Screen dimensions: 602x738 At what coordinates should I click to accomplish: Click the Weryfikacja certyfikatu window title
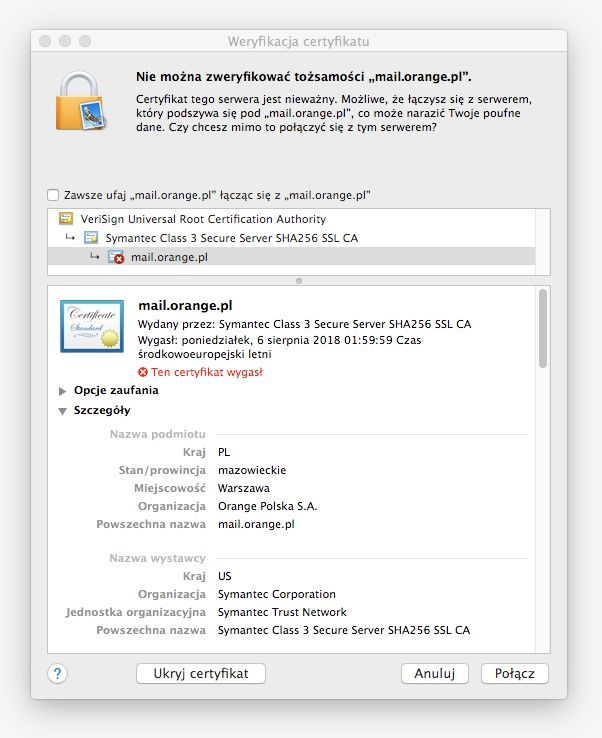299,41
